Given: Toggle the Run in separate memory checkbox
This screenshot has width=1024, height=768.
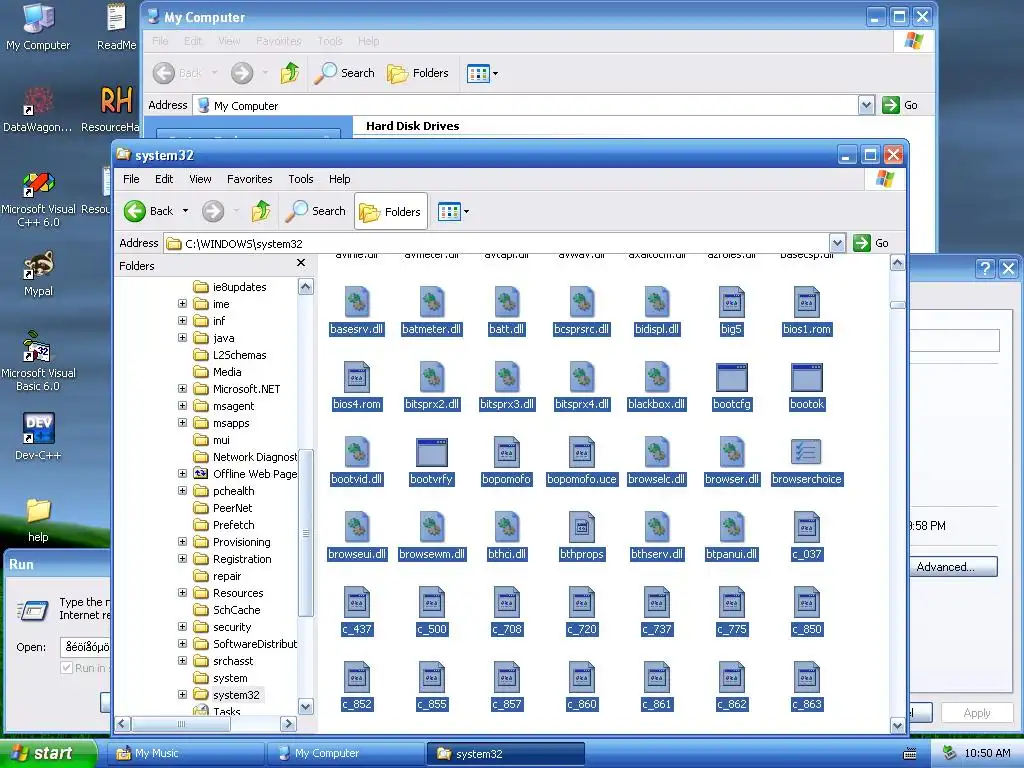Looking at the screenshot, I should point(66,667).
